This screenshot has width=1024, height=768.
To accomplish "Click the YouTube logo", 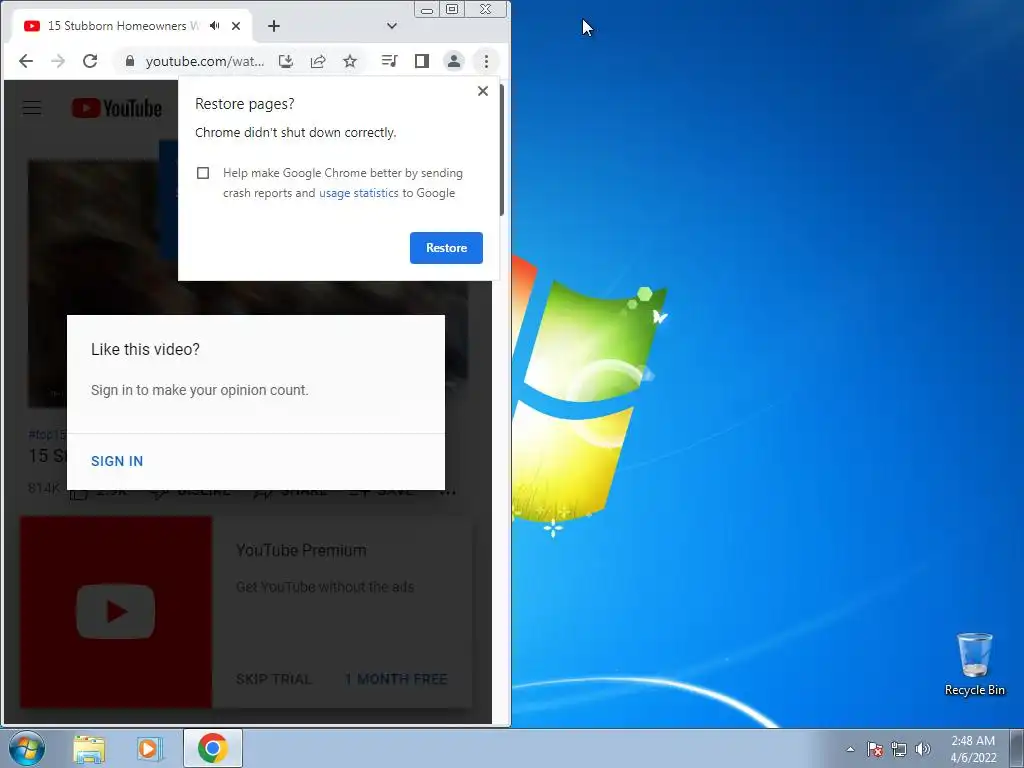I will 117,108.
